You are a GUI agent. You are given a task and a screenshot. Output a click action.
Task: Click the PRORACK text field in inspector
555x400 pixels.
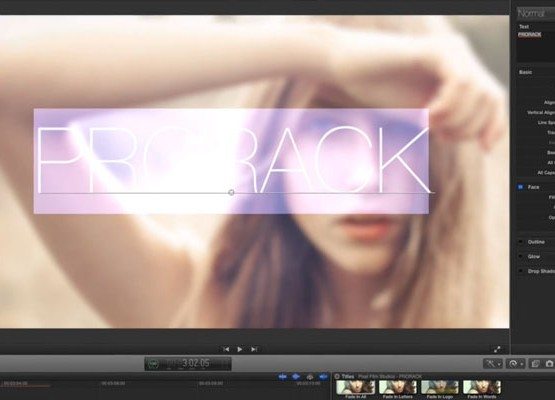tap(536, 47)
